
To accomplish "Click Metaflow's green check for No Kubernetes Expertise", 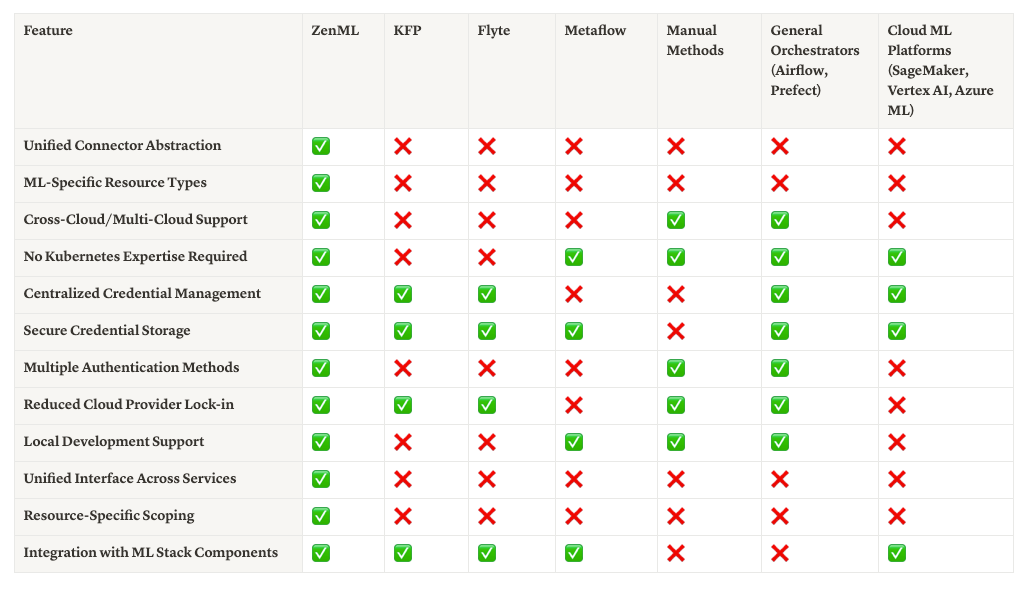I will 574,257.
